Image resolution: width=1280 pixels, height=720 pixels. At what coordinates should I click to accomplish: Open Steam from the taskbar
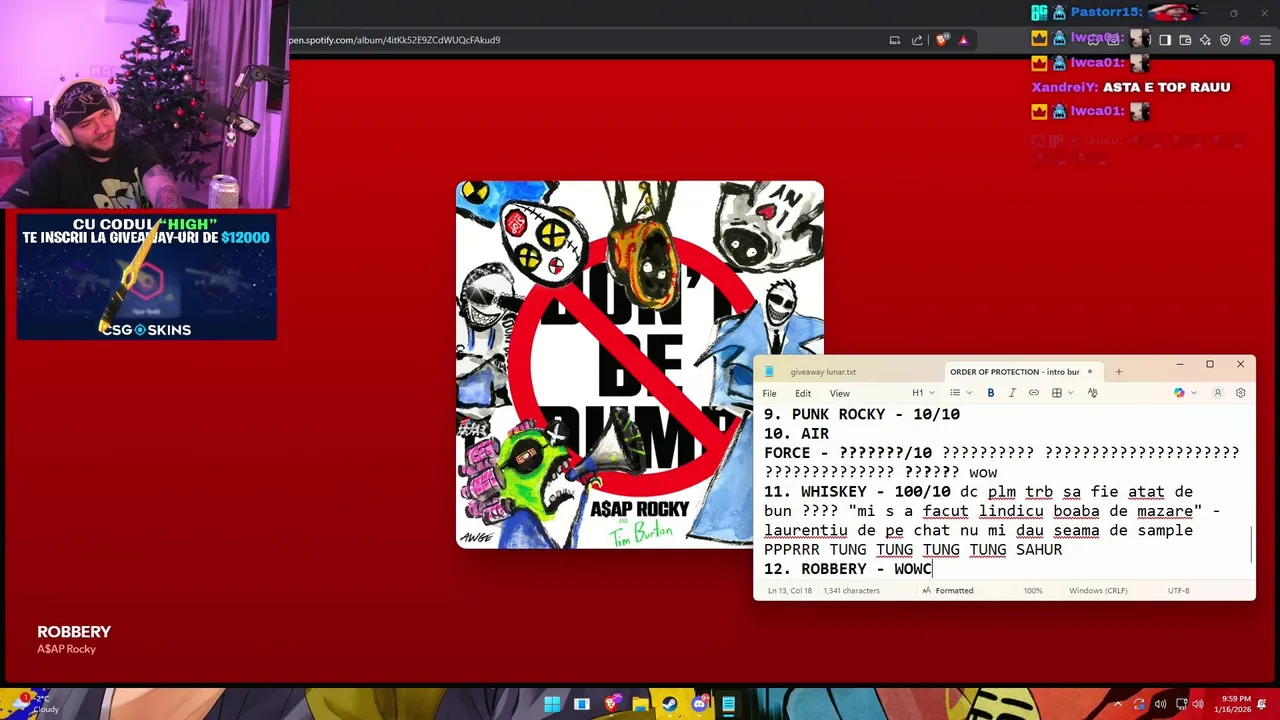click(670, 704)
